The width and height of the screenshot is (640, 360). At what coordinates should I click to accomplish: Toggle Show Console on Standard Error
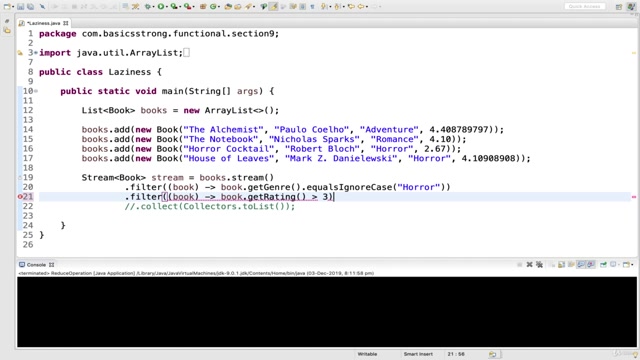591,265
